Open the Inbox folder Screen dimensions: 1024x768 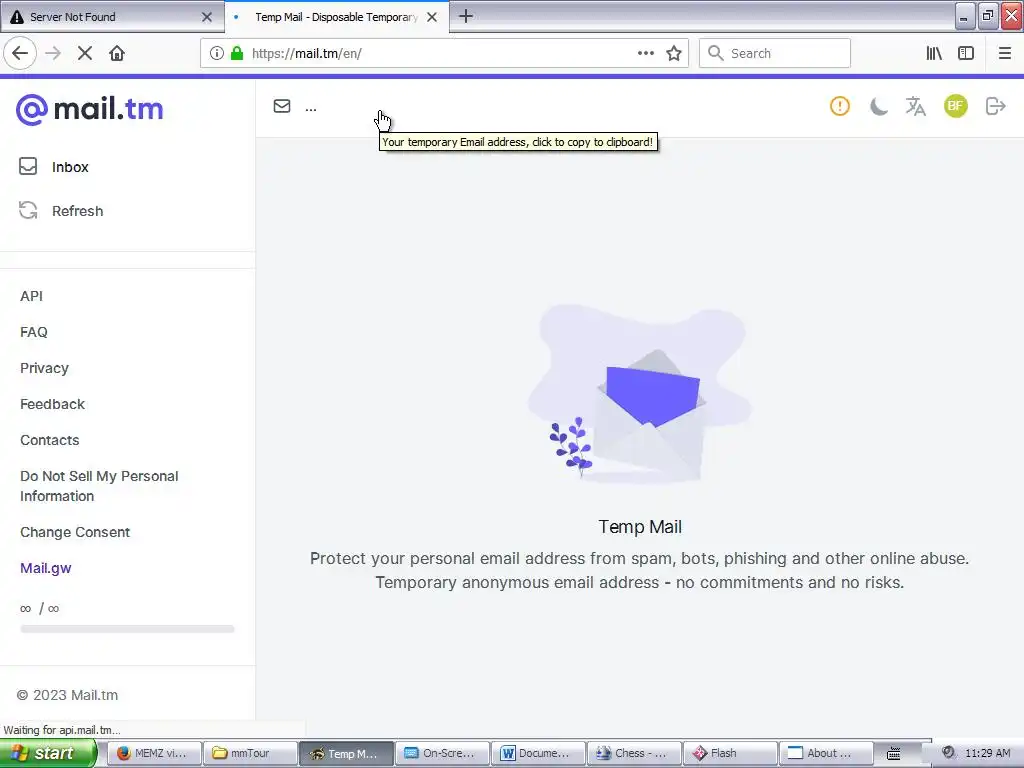point(70,167)
